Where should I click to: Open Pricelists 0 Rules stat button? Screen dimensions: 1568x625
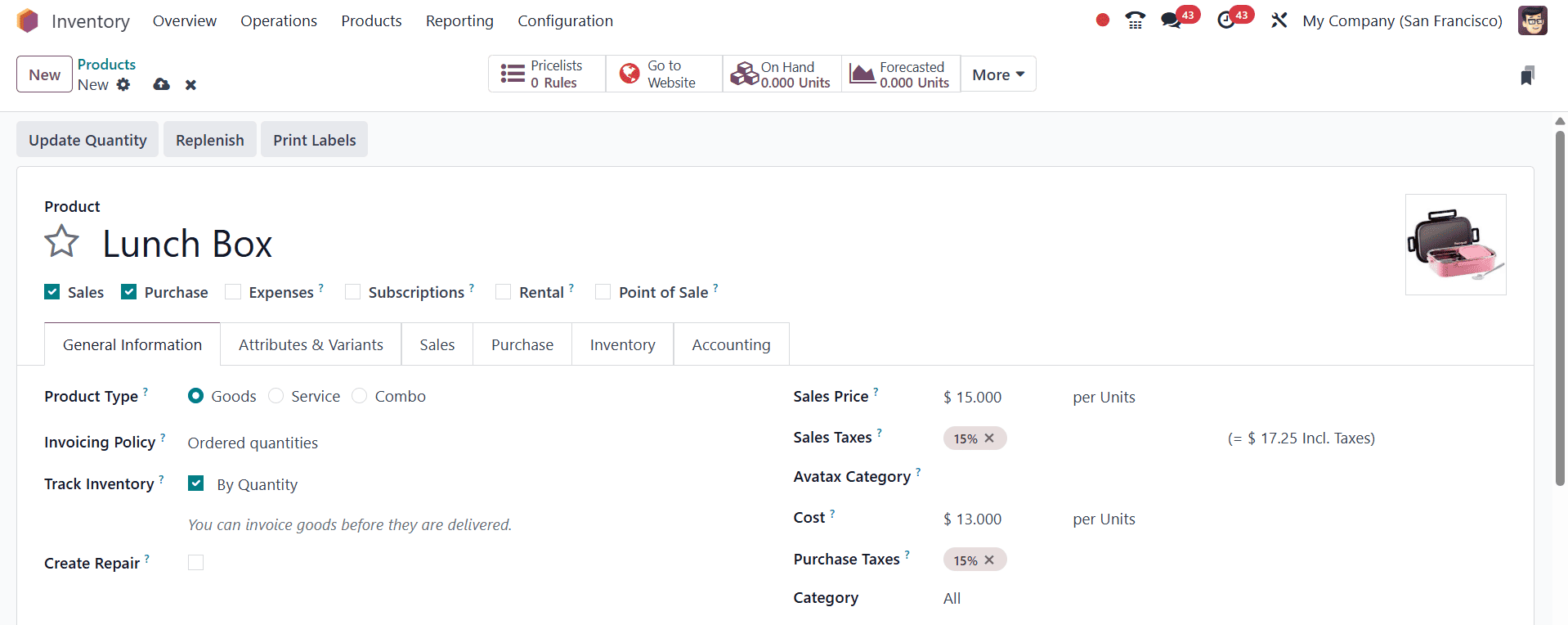pos(547,74)
